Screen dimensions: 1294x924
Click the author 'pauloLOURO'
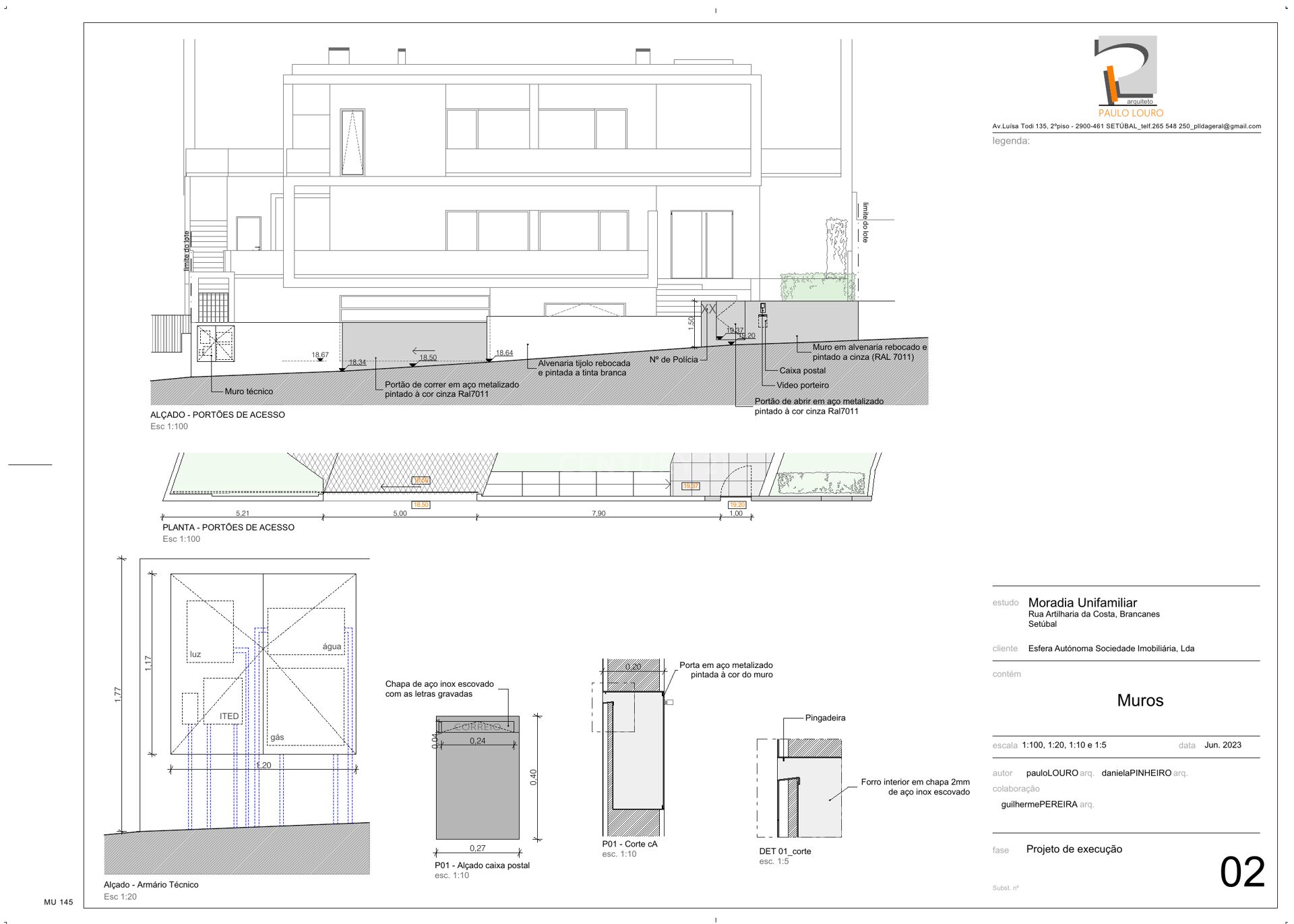1052,773
